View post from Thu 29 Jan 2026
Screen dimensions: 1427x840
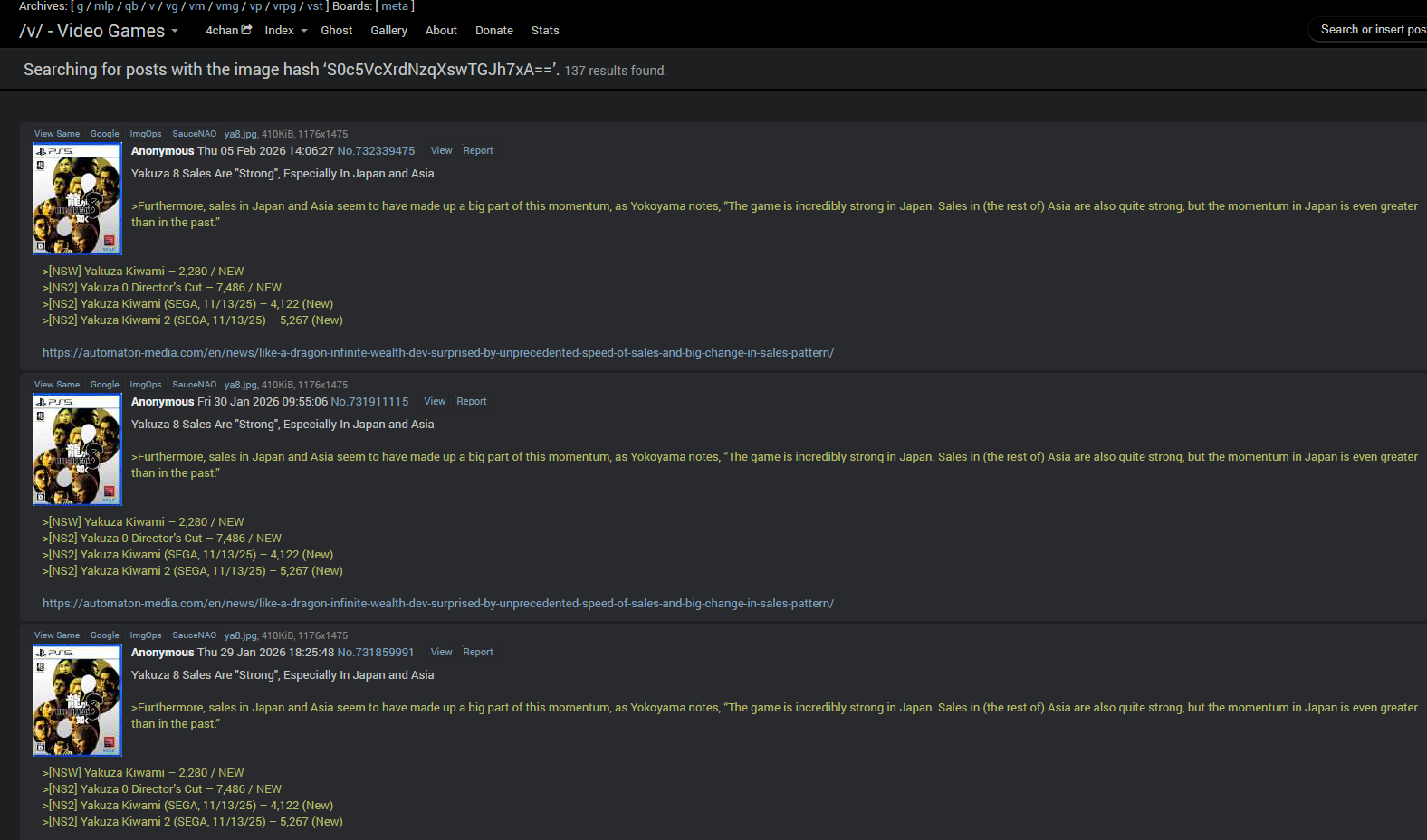click(x=442, y=653)
